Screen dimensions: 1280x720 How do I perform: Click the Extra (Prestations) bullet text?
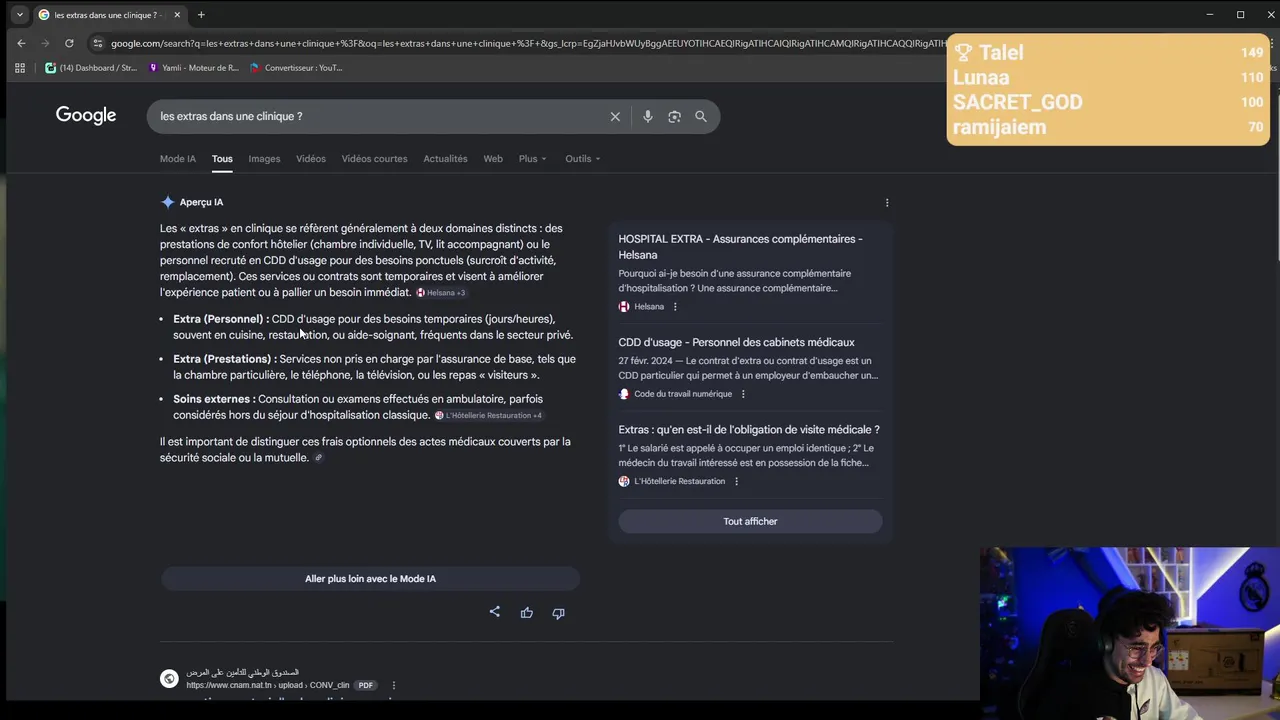coord(374,367)
